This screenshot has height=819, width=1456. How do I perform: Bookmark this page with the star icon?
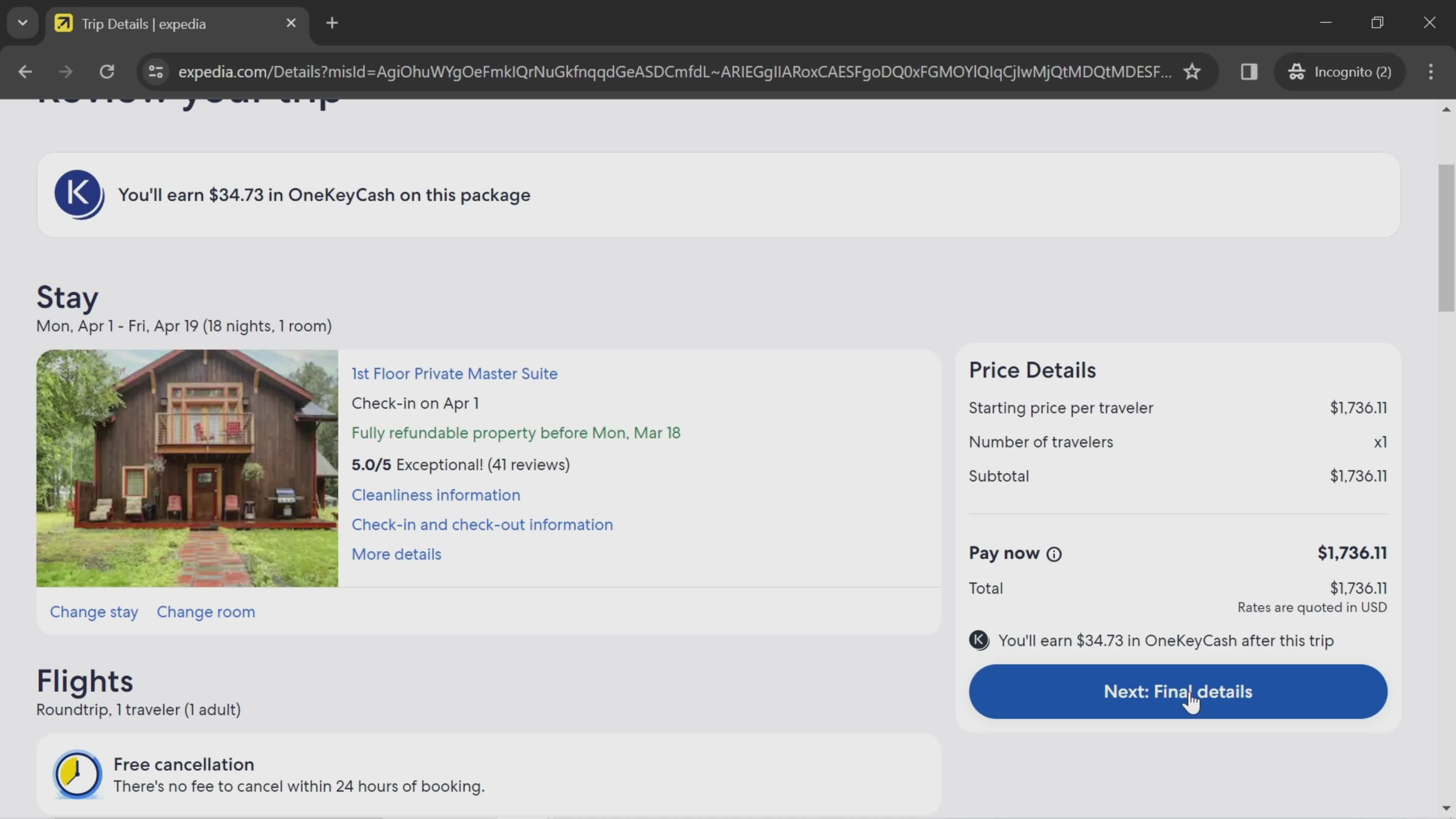point(1192,72)
